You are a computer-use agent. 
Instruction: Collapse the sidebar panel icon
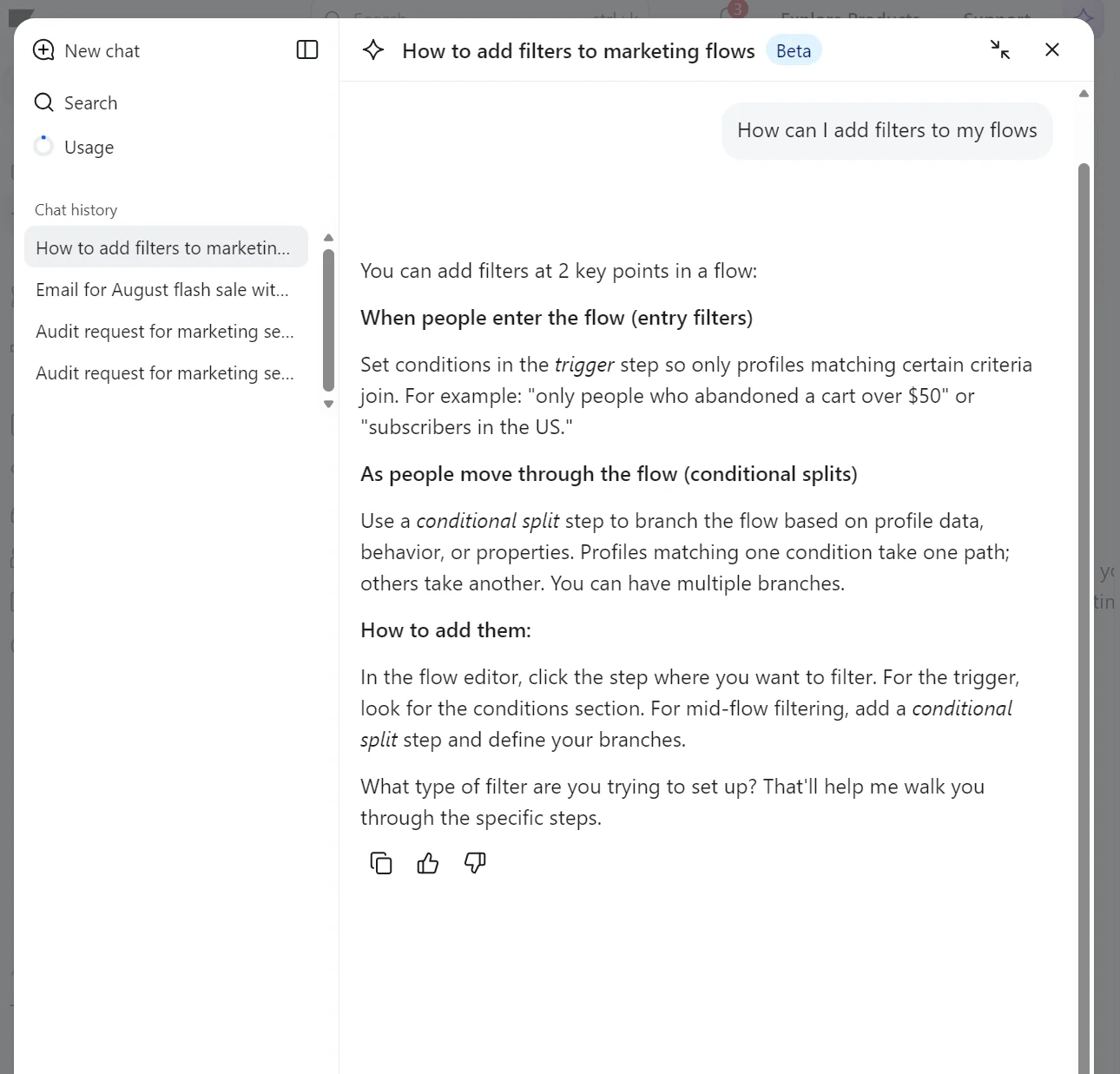point(307,49)
